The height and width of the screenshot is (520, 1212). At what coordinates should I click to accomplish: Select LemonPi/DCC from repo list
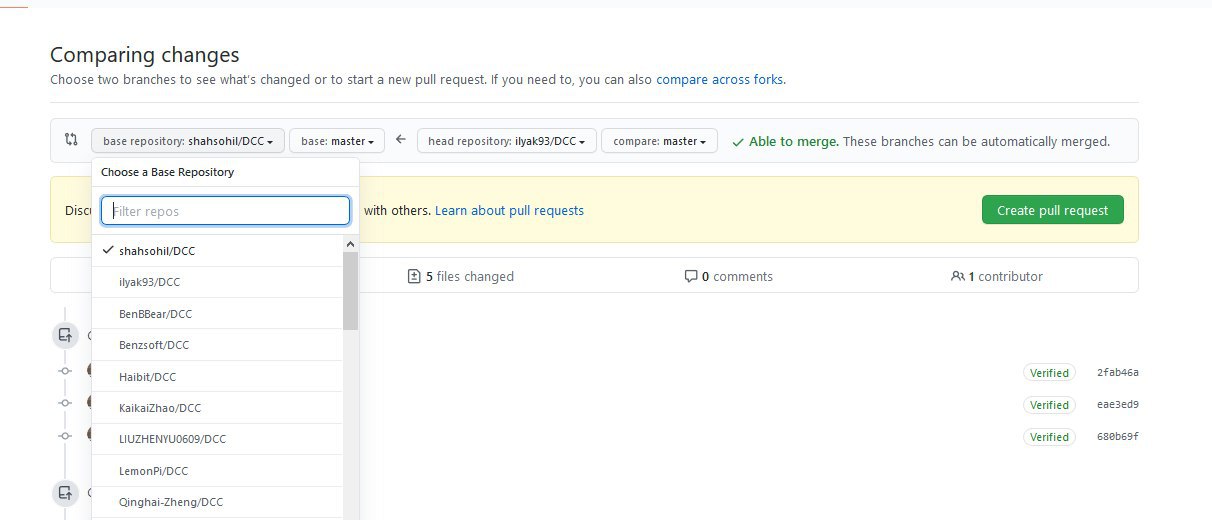tap(217, 471)
